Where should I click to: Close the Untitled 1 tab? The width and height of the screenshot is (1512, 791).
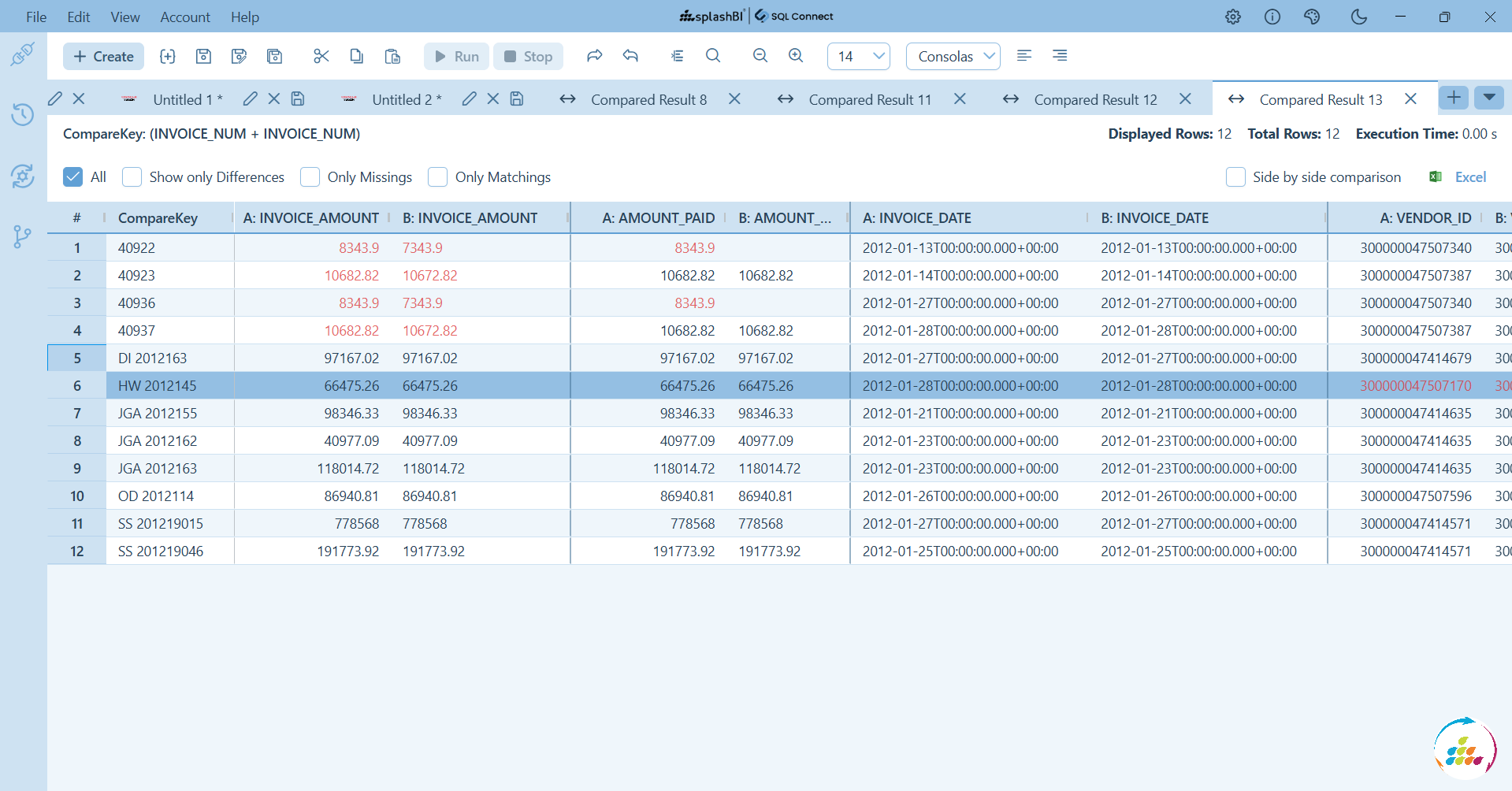pos(273,98)
